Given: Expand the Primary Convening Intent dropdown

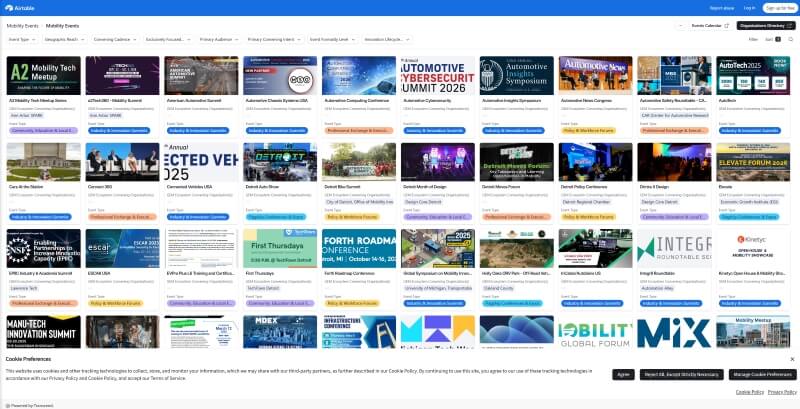Looking at the screenshot, I should (x=276, y=39).
